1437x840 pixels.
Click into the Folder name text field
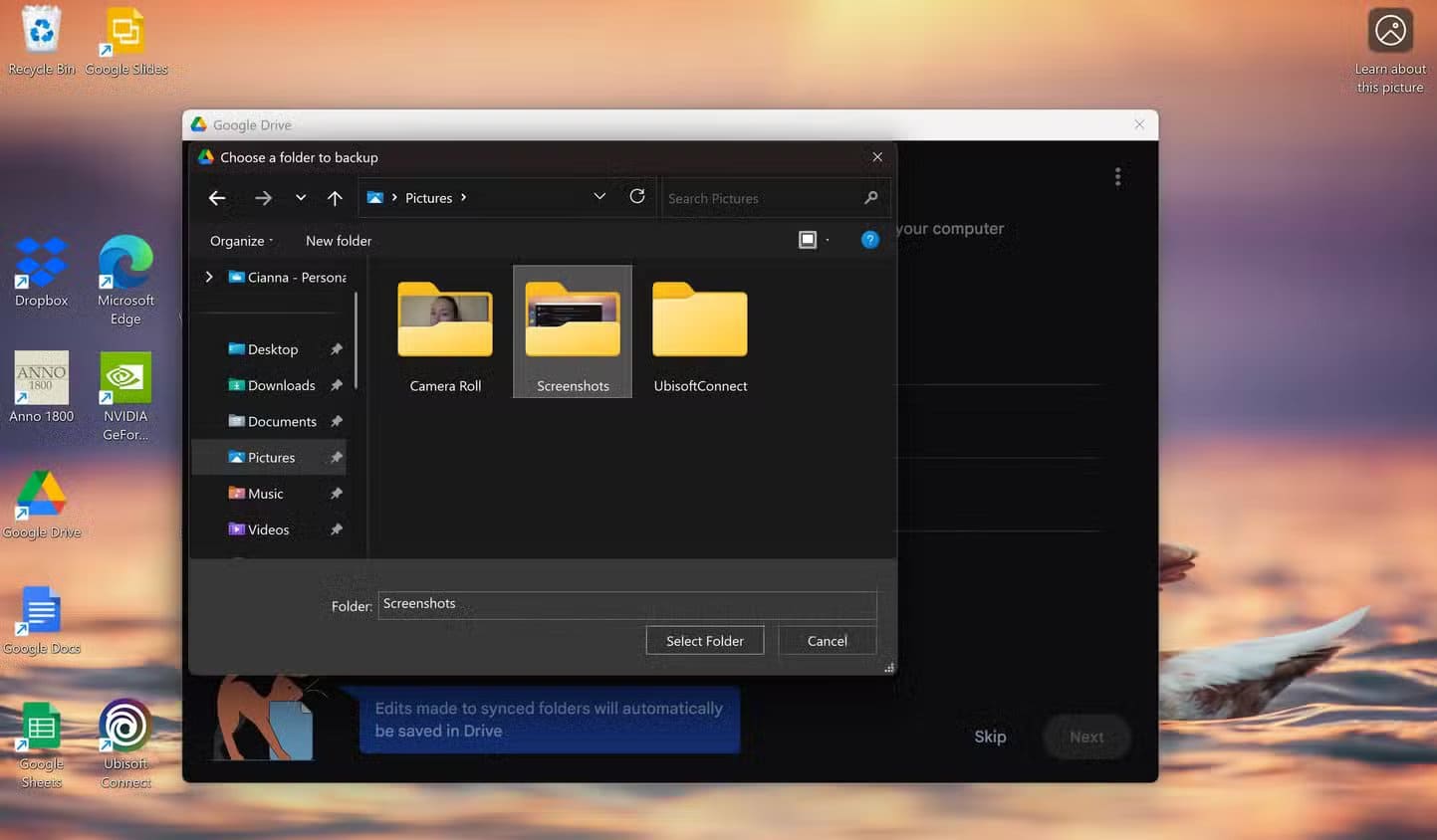point(627,604)
